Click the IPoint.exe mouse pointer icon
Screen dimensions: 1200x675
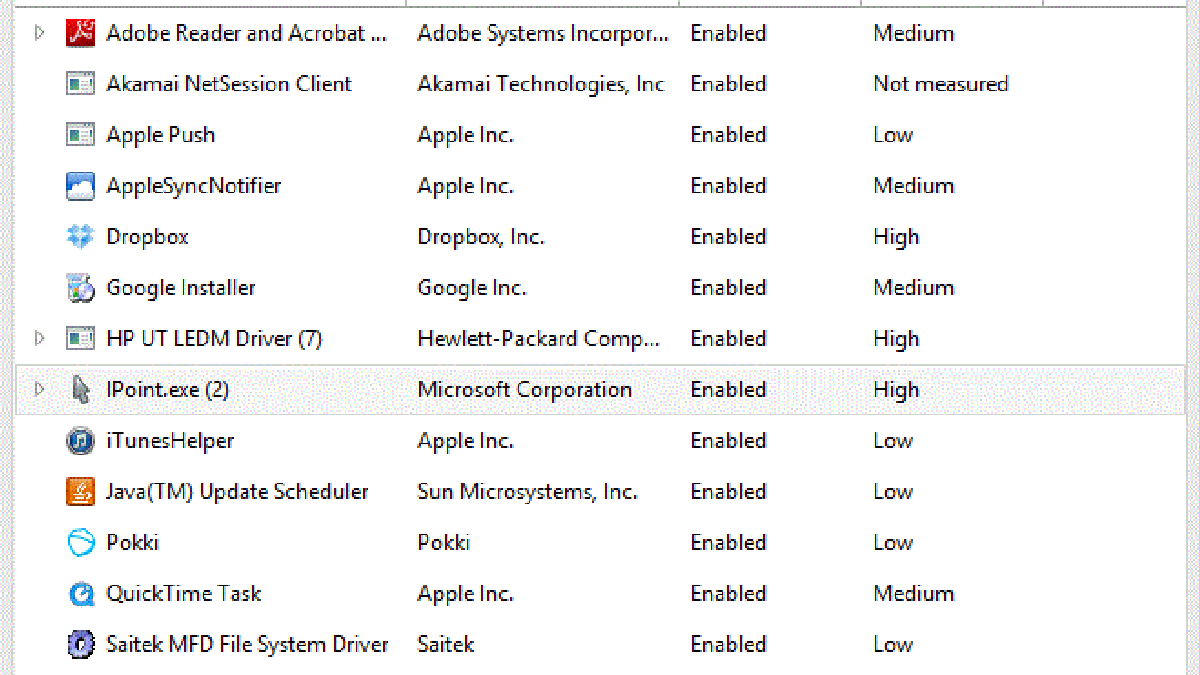click(80, 390)
